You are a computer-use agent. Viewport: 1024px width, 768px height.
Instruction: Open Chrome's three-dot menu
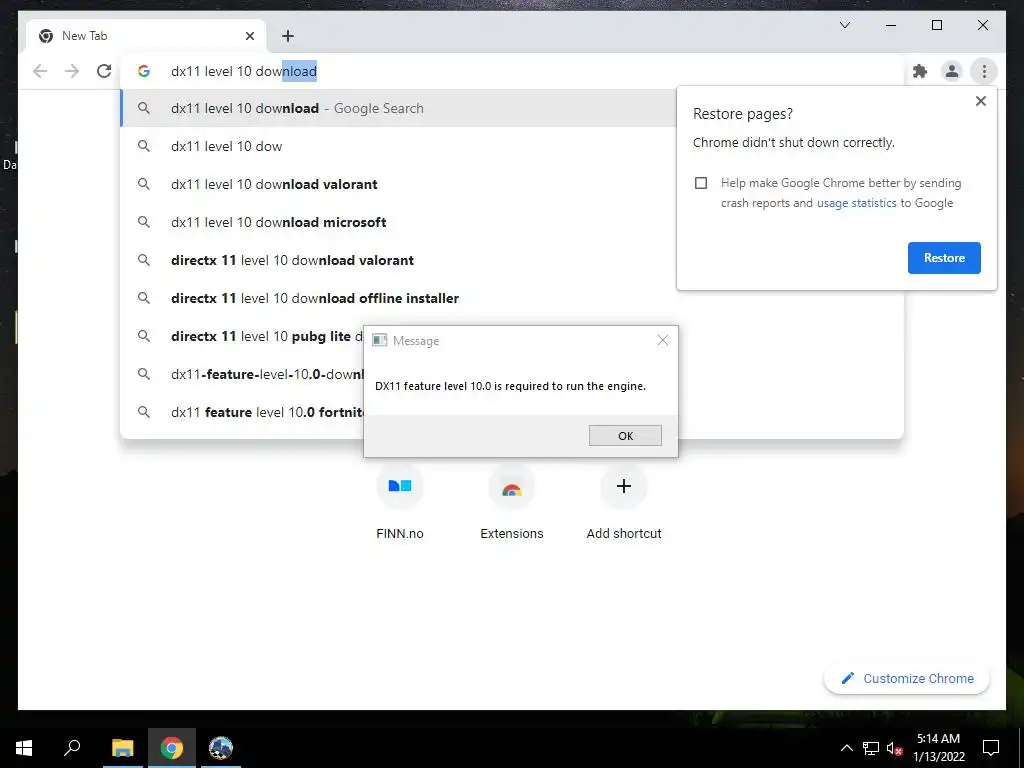984,71
